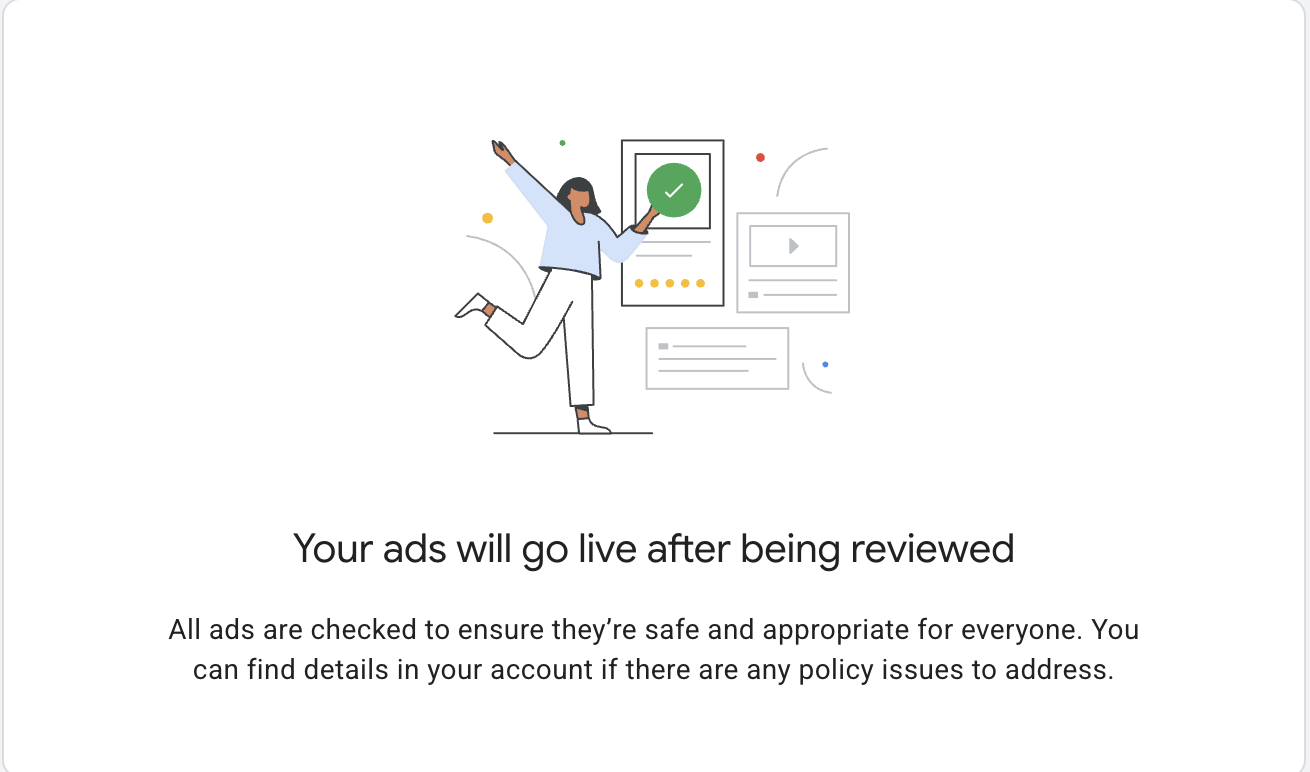Click the woman's white shoe on the ground line
Image resolution: width=1310 pixels, height=772 pixels.
coord(592,425)
